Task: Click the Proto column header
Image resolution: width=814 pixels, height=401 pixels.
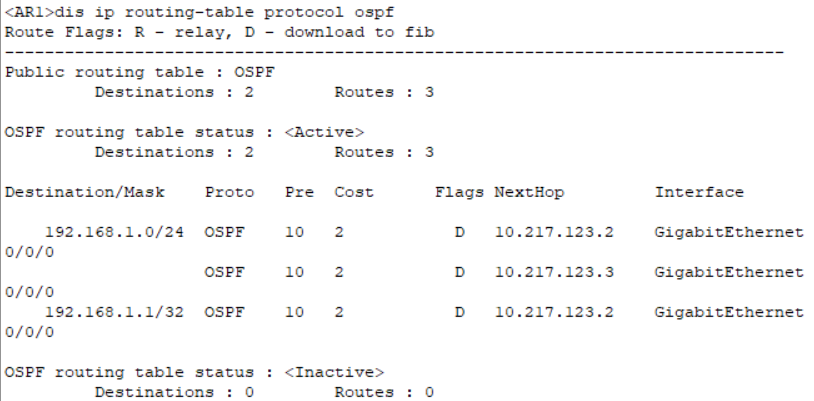Action: 229,192
